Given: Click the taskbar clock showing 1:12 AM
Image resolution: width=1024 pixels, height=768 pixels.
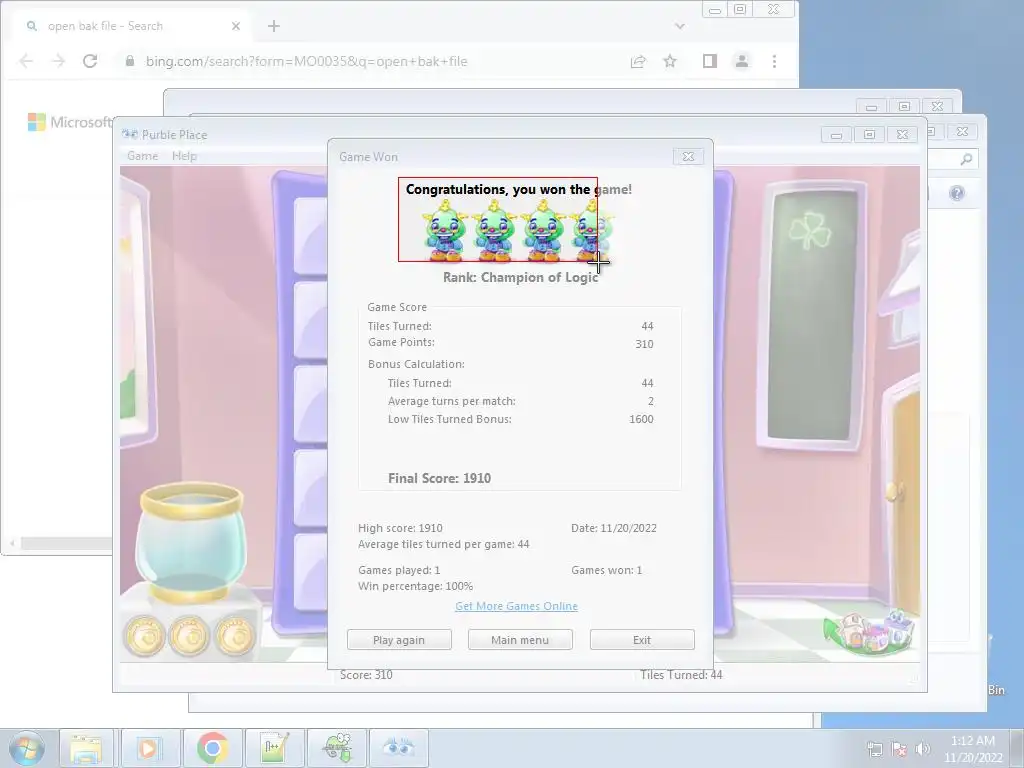Looking at the screenshot, I should [973, 749].
